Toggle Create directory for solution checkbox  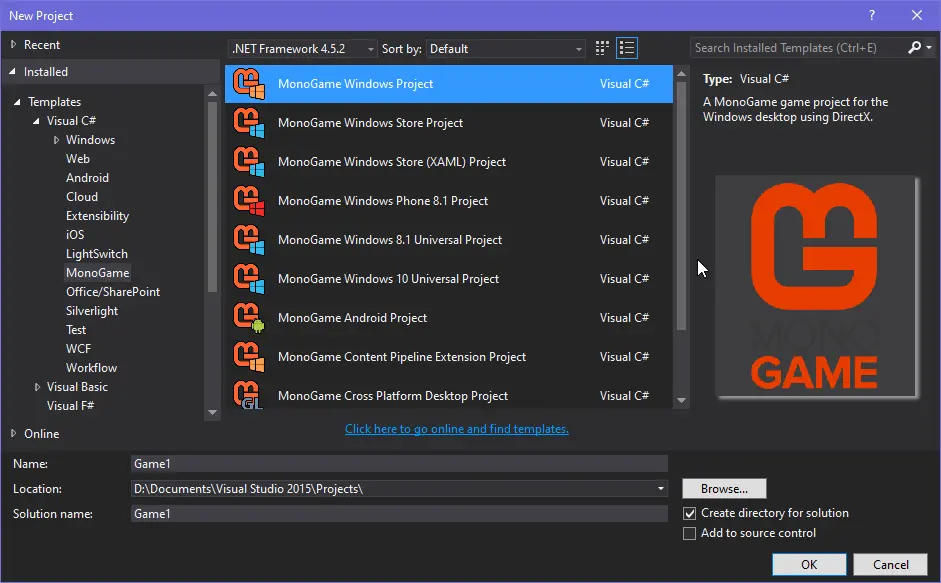pos(690,513)
